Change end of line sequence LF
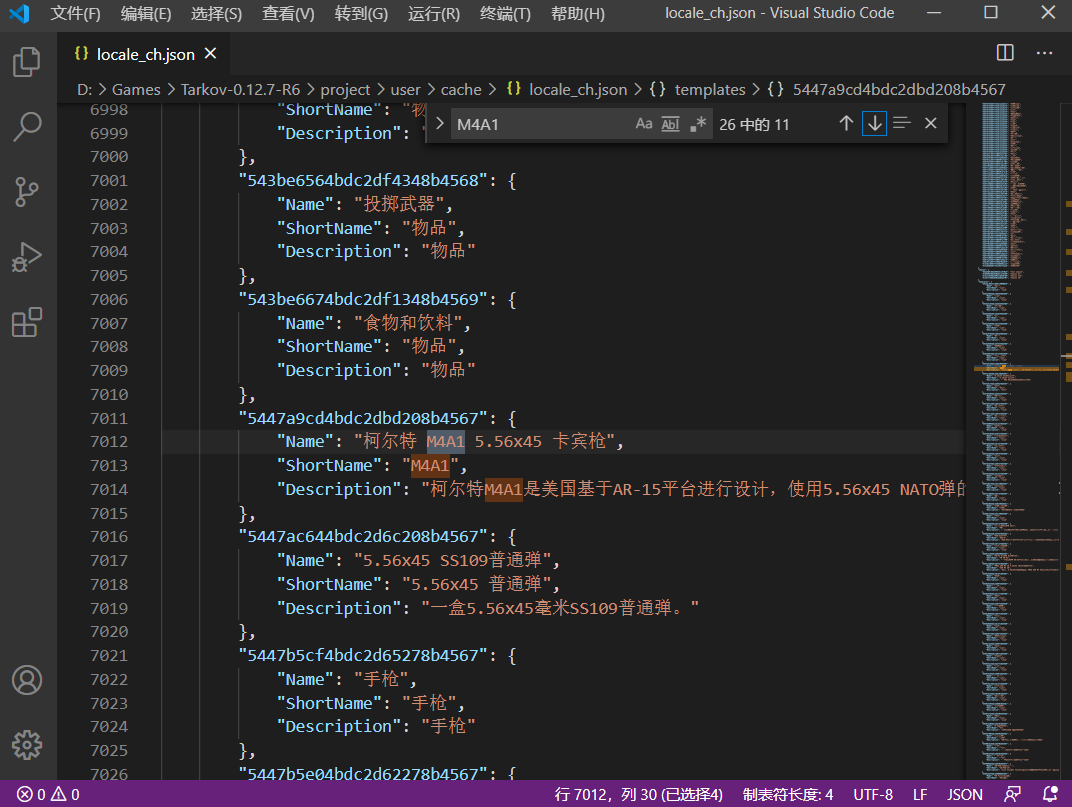 [x=920, y=794]
